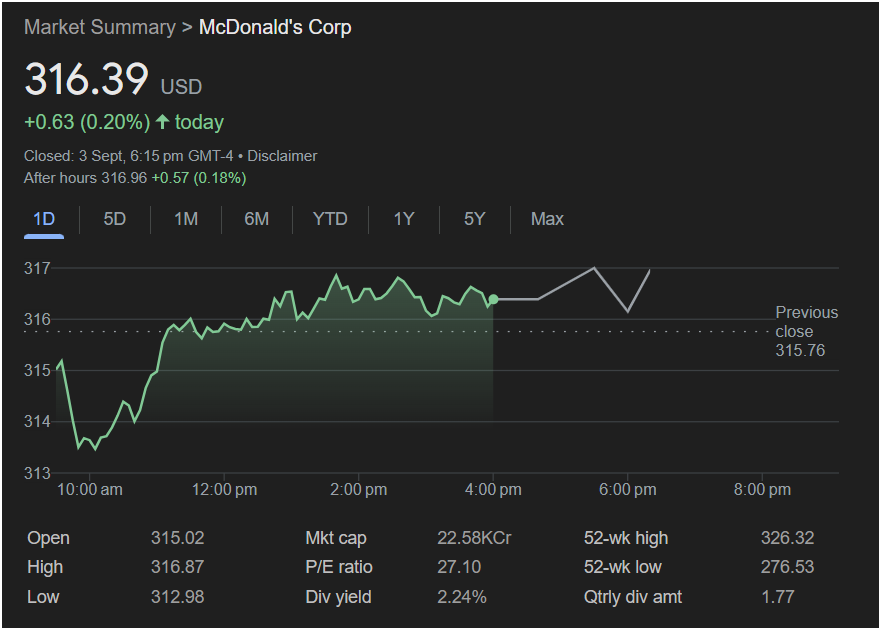Click the Low label in stats
Screen dimensions: 881x630
43,596
